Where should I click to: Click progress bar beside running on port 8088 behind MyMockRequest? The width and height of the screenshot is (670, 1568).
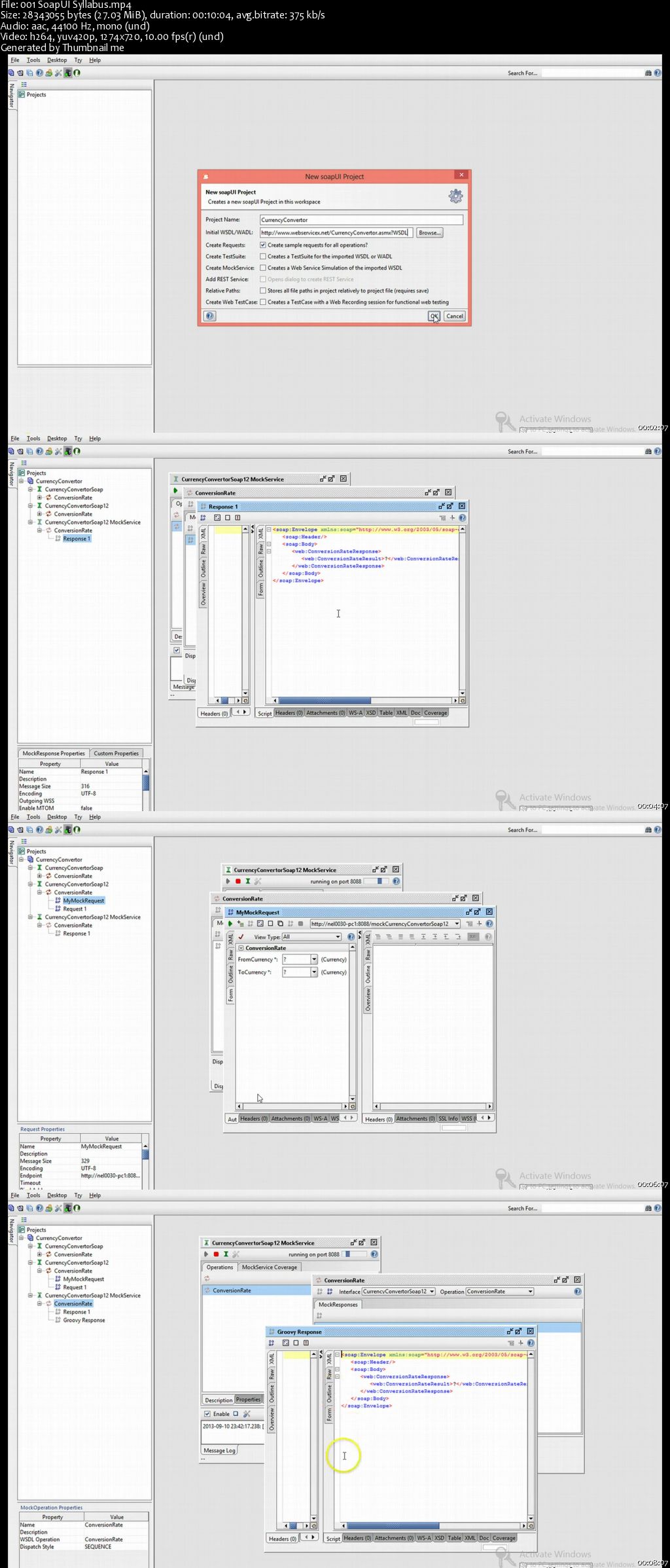pos(376,881)
